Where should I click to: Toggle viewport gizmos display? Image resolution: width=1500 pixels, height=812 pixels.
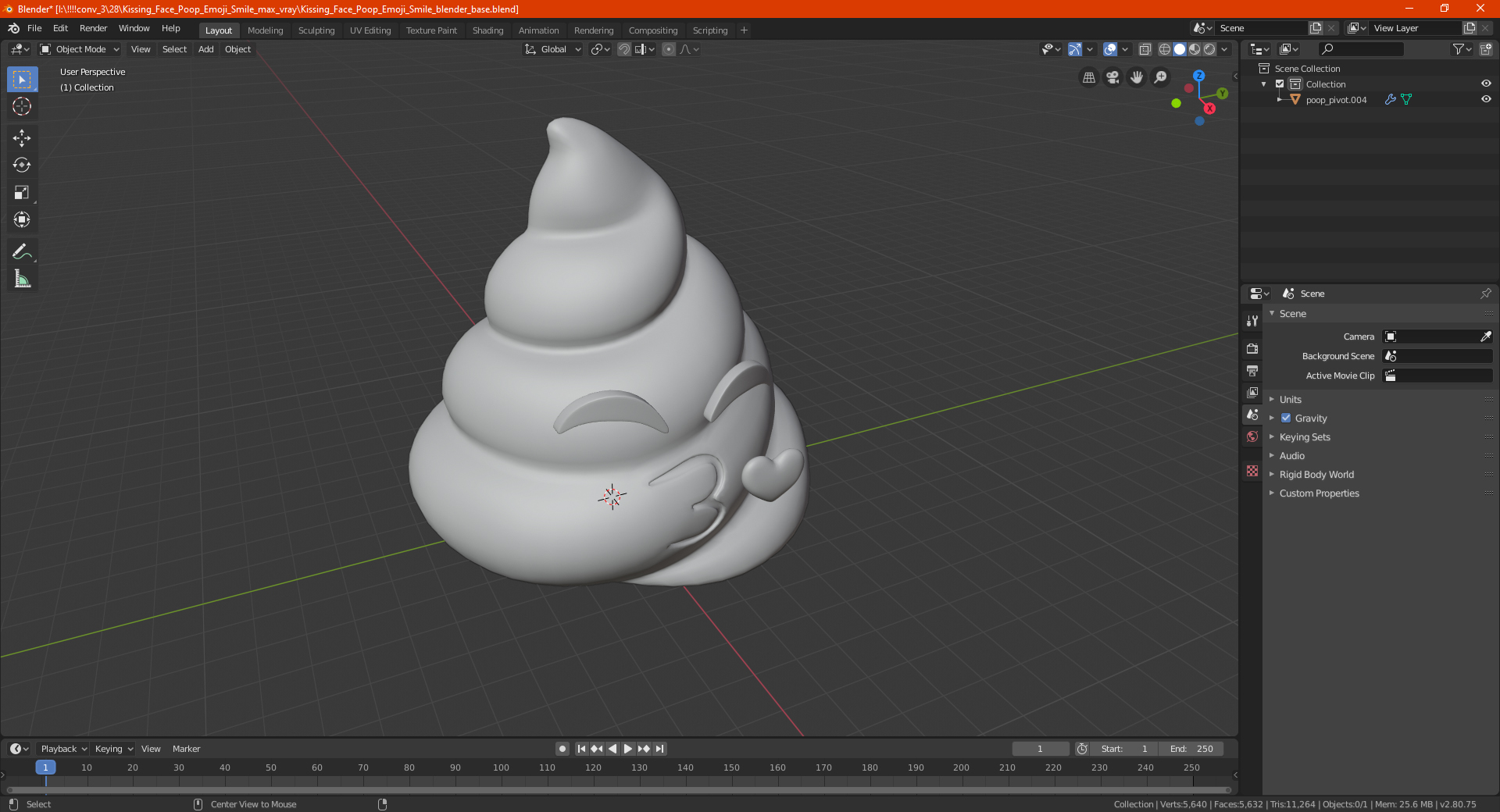point(1075,49)
